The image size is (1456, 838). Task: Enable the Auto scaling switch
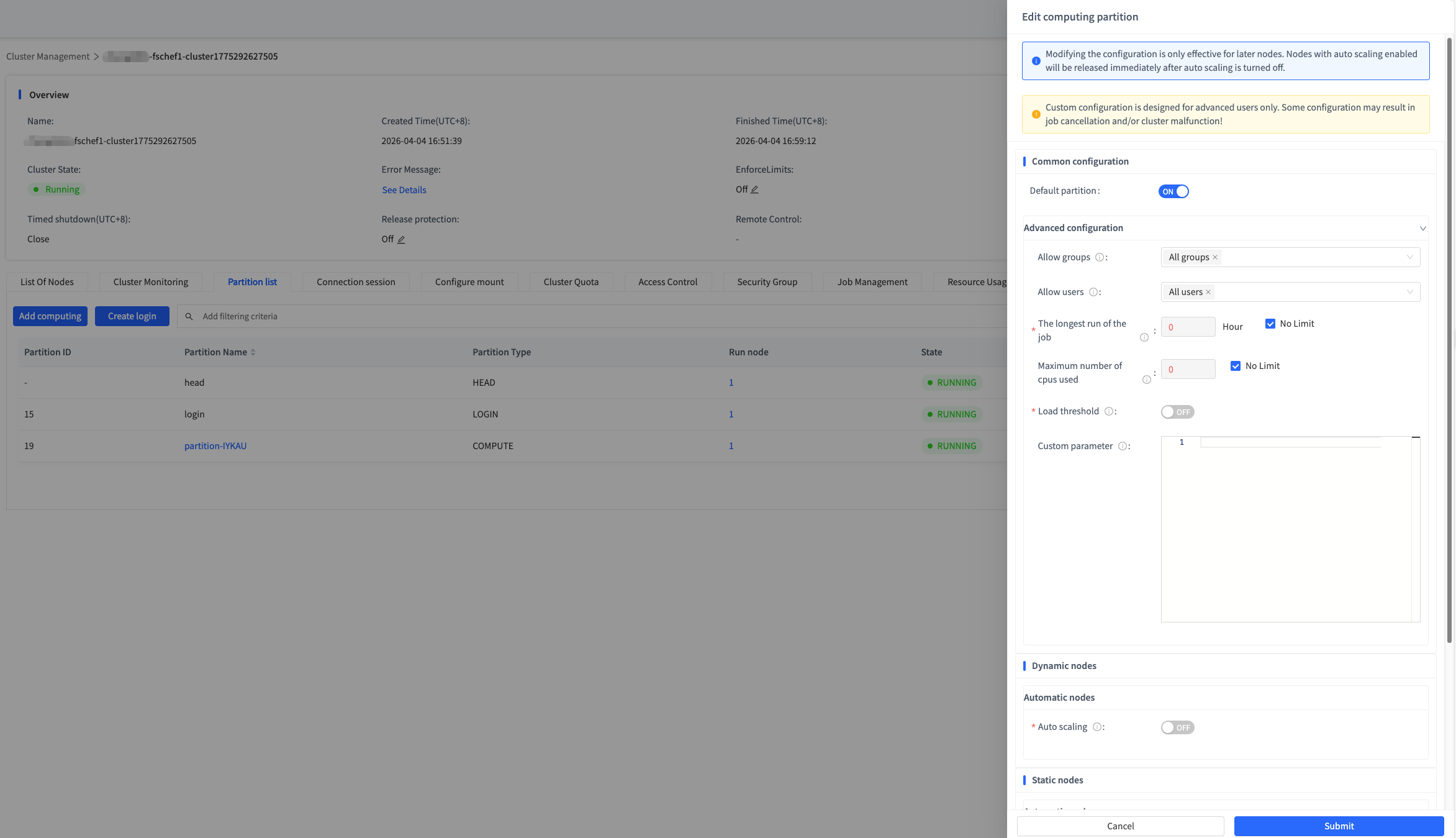1177,727
